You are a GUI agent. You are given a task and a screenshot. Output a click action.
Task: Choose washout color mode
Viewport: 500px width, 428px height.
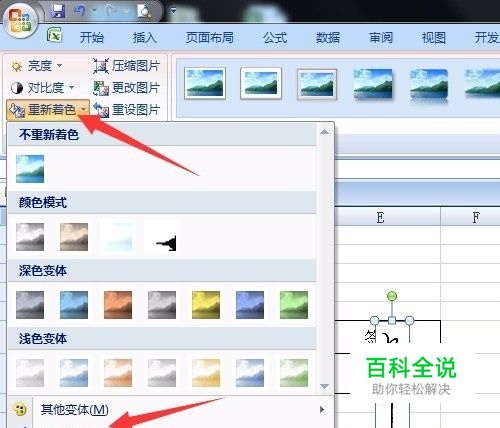pos(118,237)
